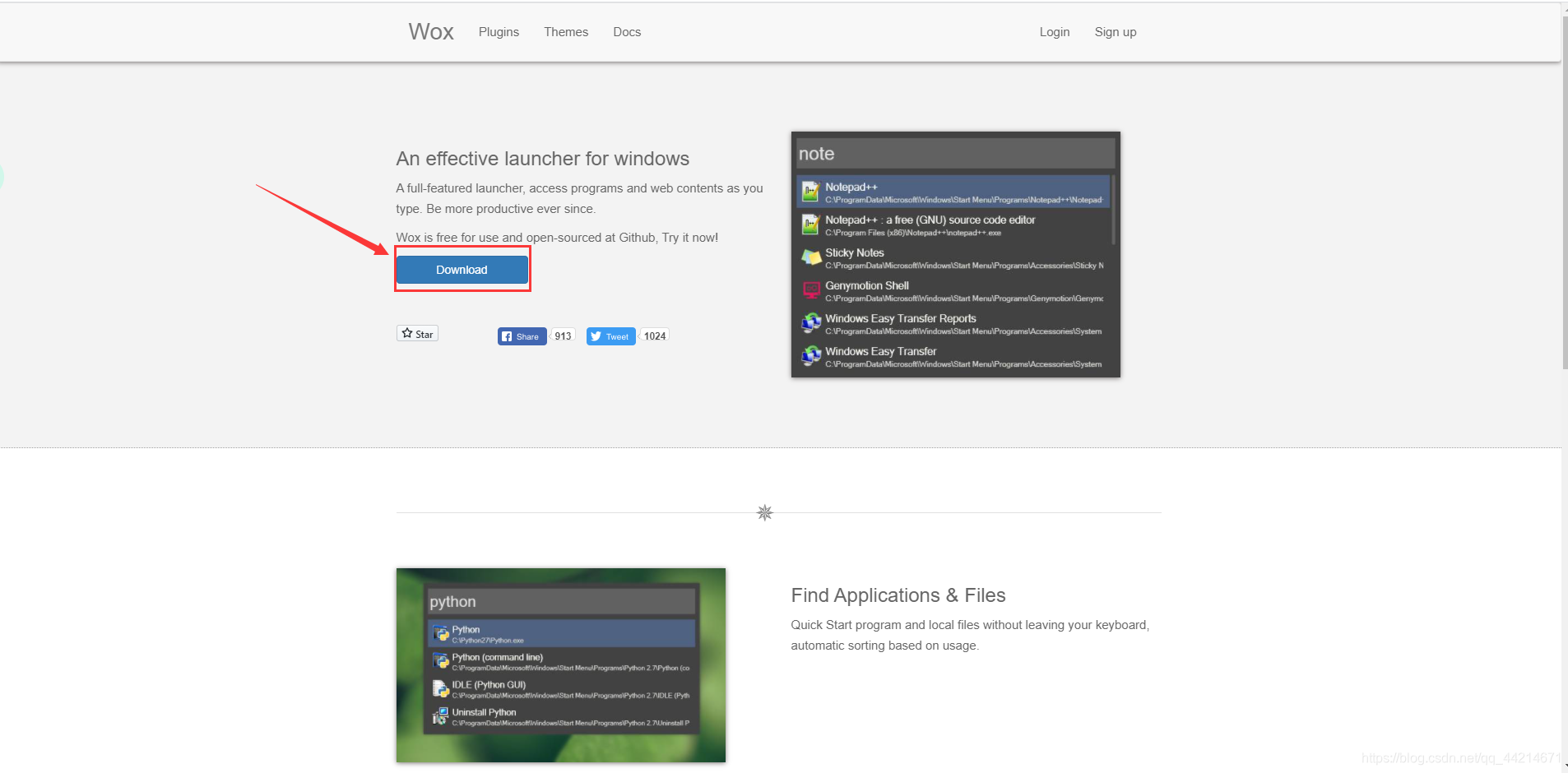Click the 913 share count
Screen dimensions: 1568x773
click(x=563, y=336)
